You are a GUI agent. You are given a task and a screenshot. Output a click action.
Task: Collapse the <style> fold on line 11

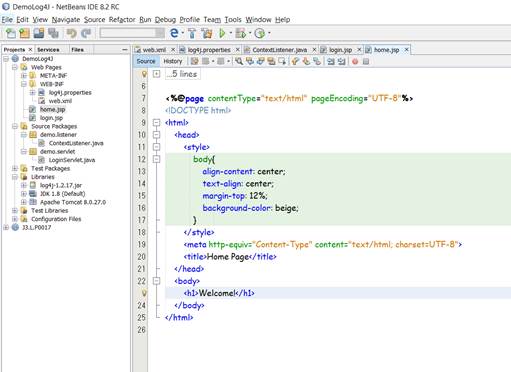point(156,147)
